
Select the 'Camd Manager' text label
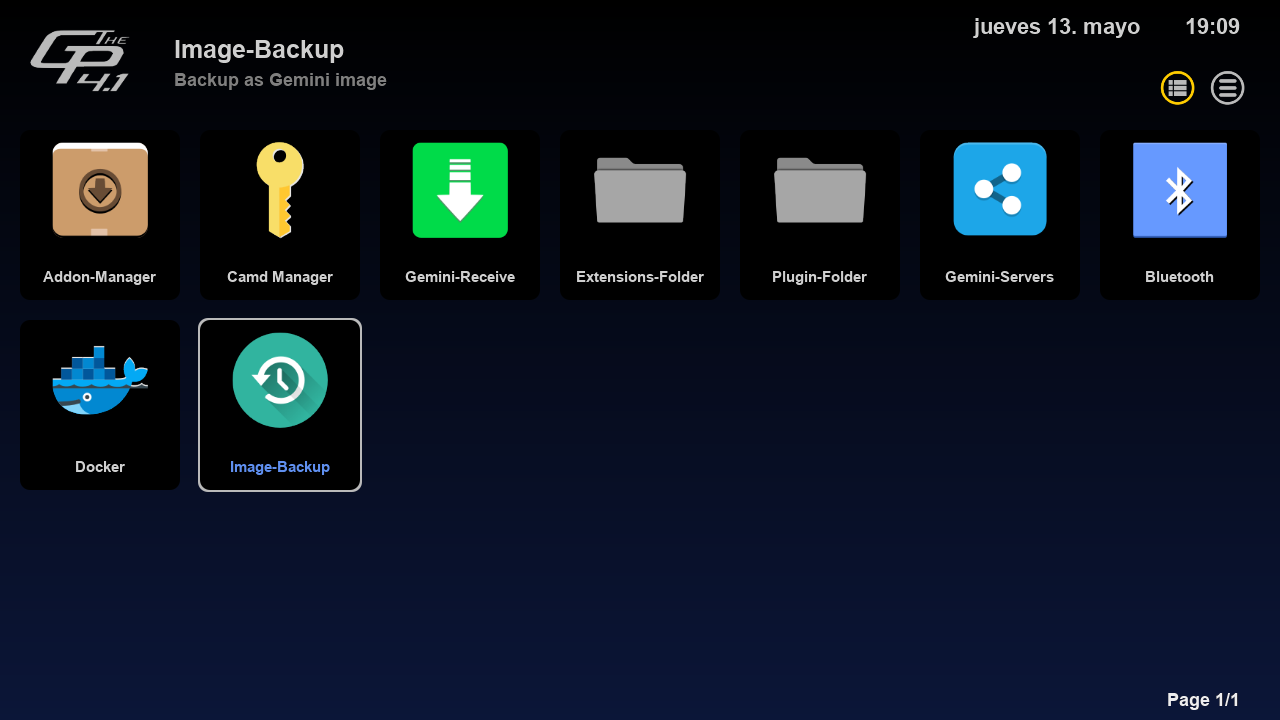(x=280, y=277)
